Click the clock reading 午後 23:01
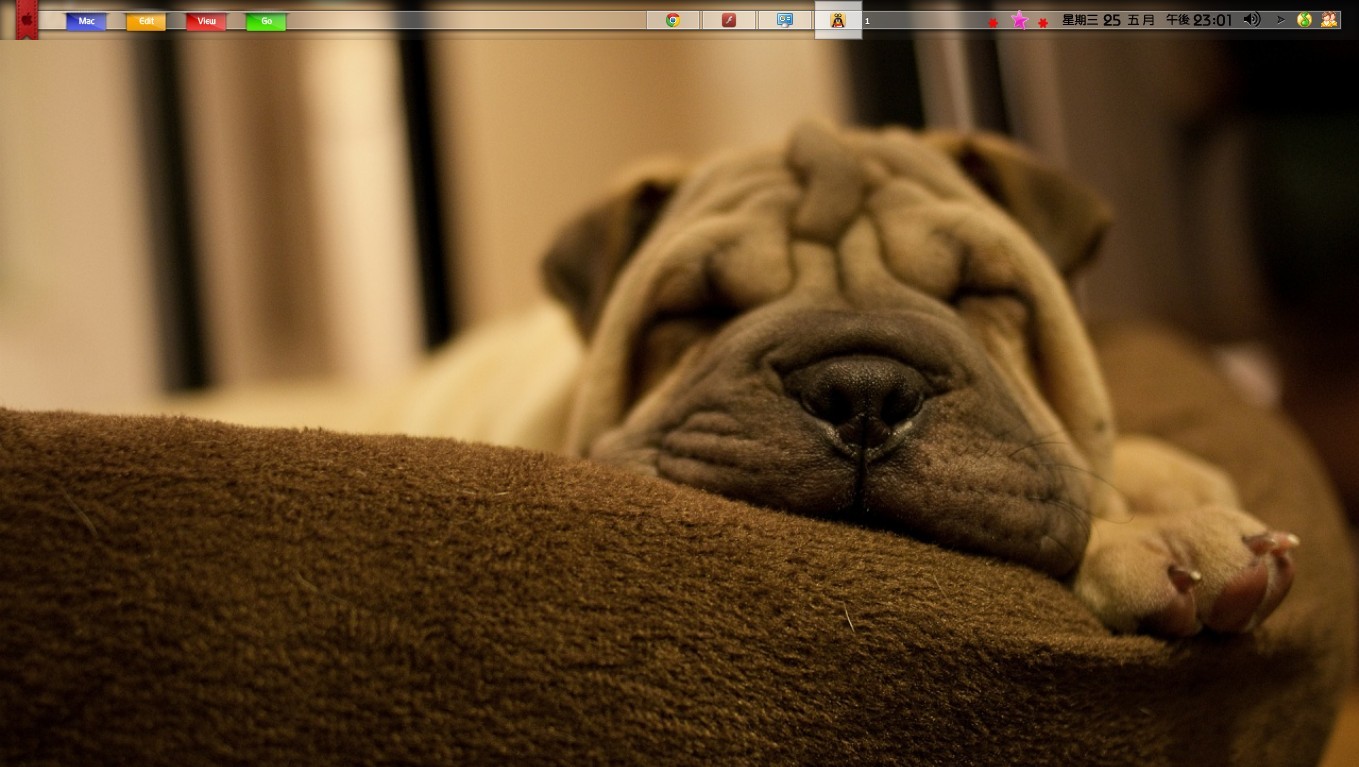Screen dimensions: 1359x767 click(x=1198, y=20)
